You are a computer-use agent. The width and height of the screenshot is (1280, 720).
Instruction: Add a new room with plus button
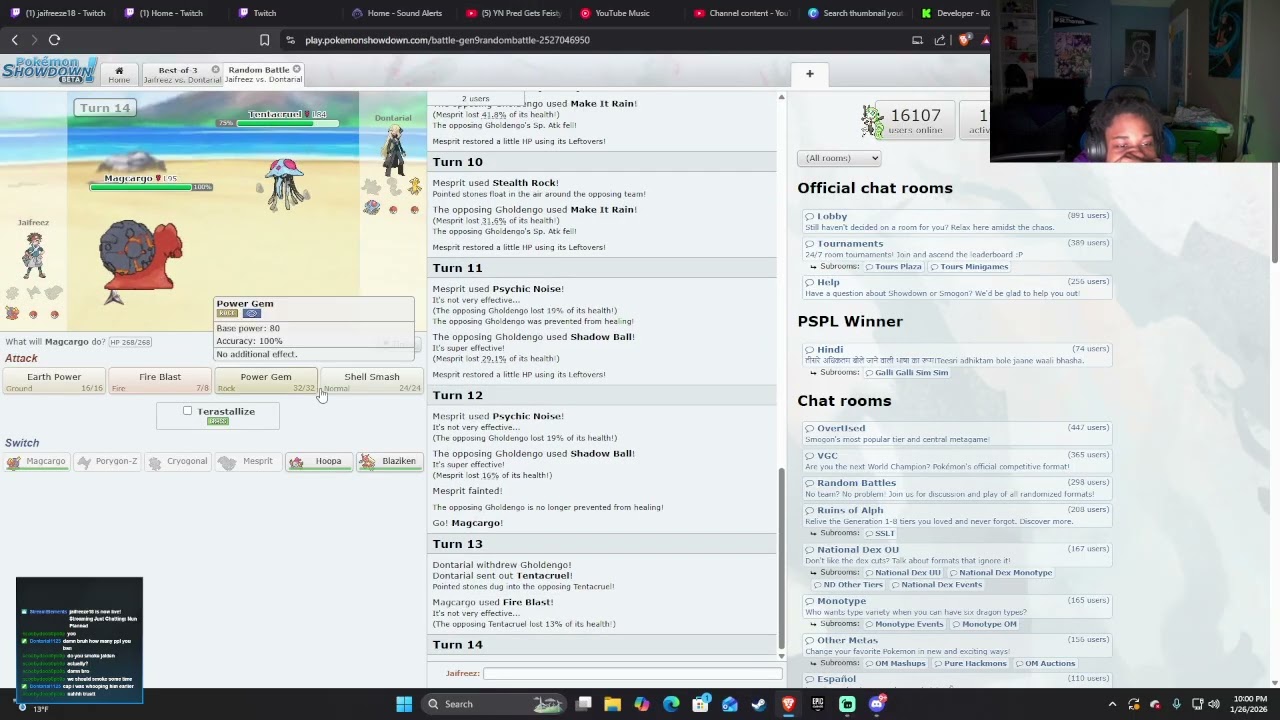click(810, 73)
